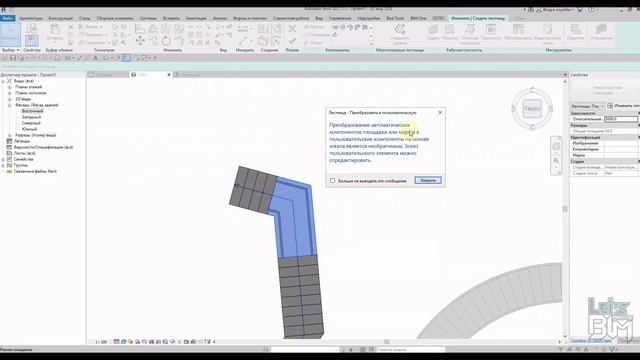Click the Относительная высота value field
The width and height of the screenshot is (640, 360).
click(x=621, y=119)
